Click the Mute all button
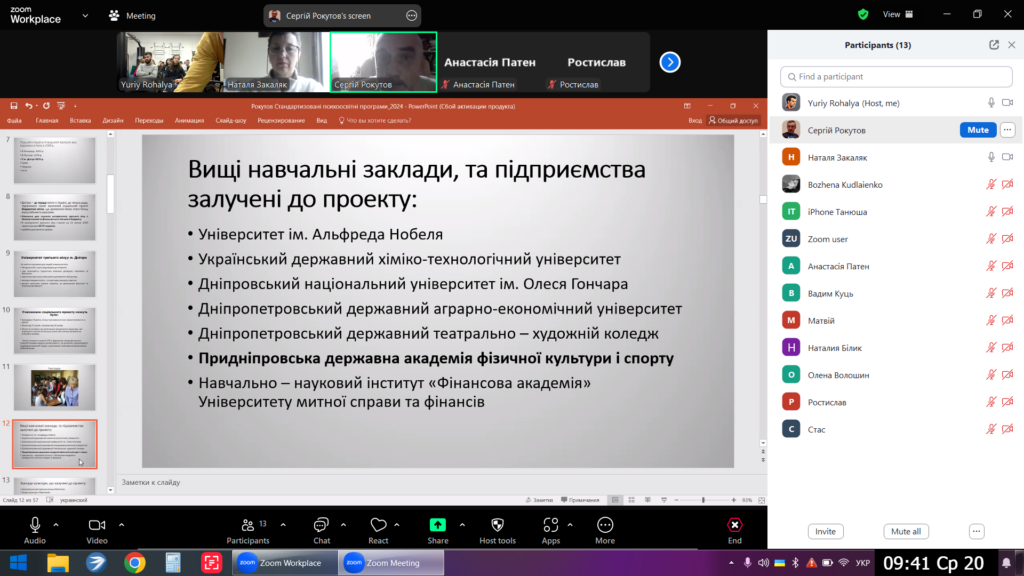This screenshot has width=1024, height=576. [906, 531]
